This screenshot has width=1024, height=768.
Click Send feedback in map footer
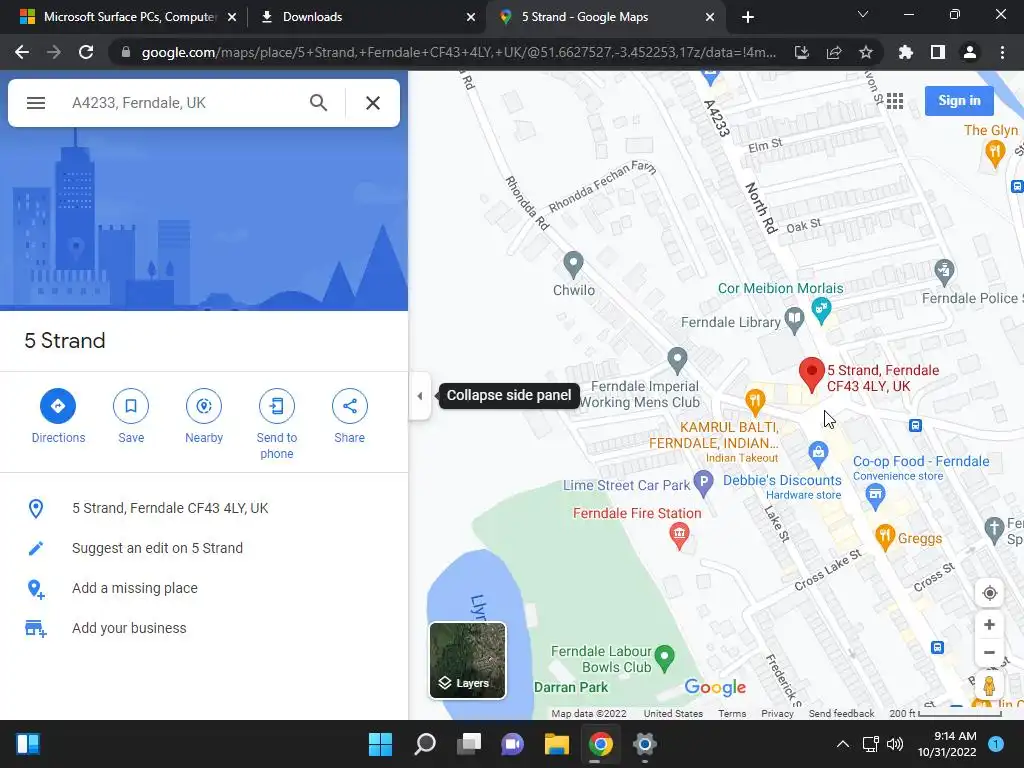pos(841,713)
